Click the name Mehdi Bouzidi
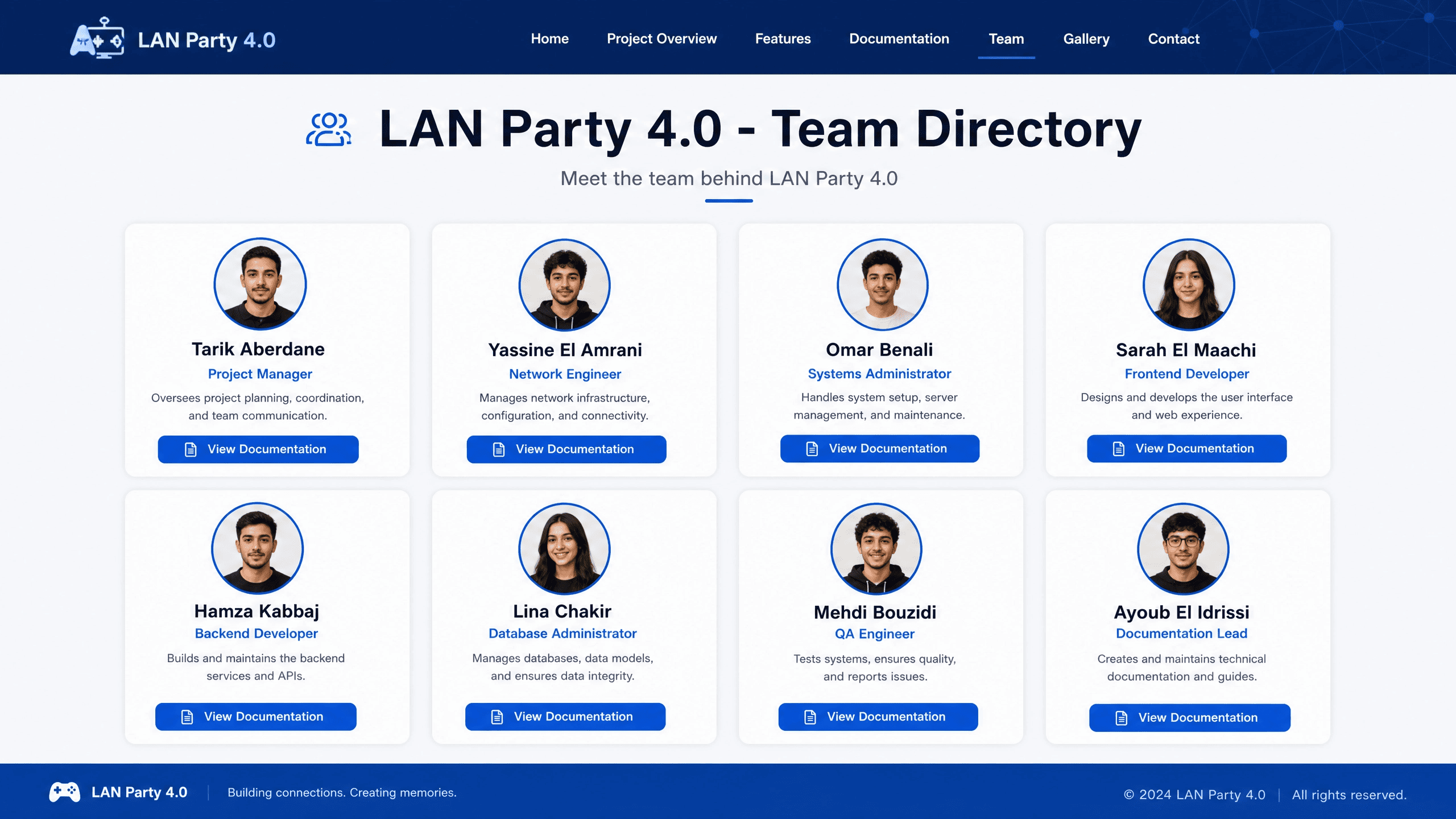Viewport: 1456px width, 819px height. [x=875, y=613]
